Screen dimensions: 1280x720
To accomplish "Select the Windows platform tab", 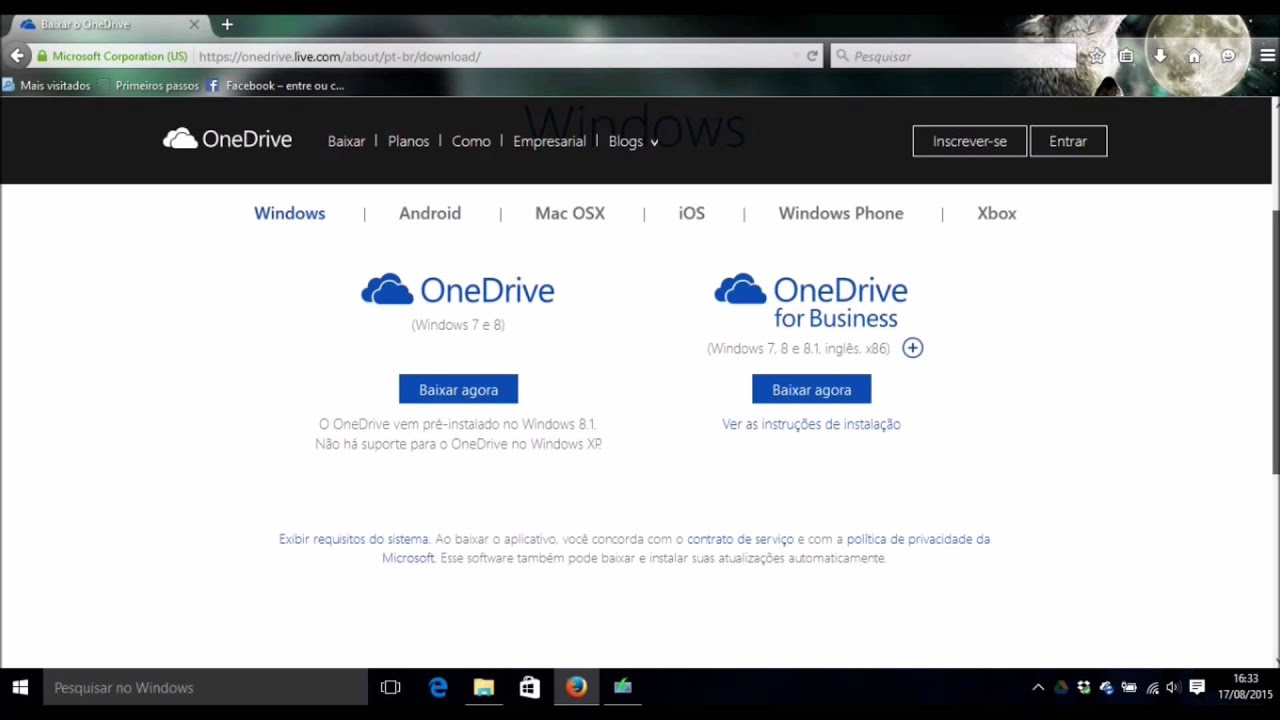I will coord(289,213).
